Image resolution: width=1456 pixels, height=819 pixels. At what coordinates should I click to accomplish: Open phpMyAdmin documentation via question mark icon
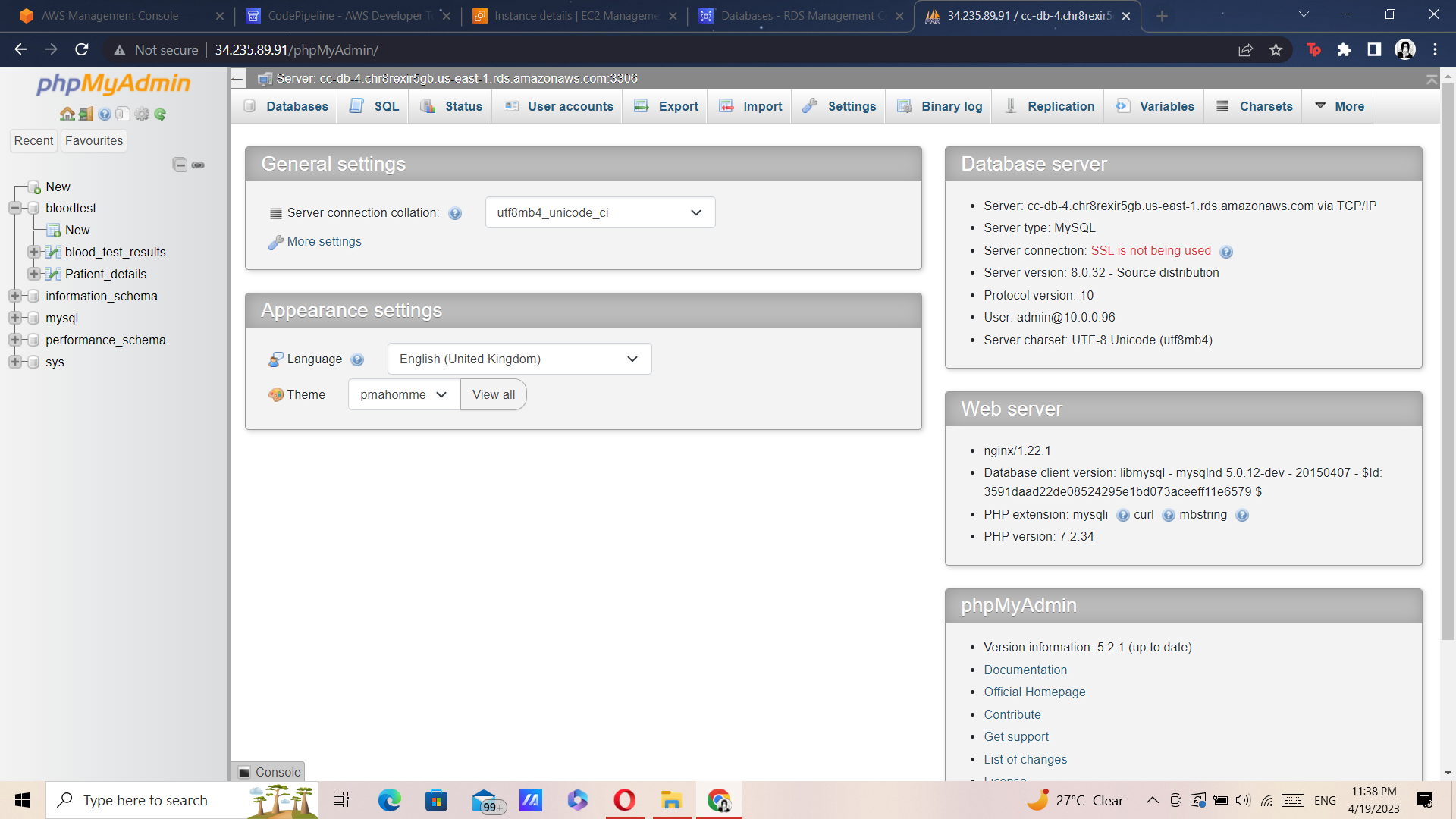pos(104,115)
